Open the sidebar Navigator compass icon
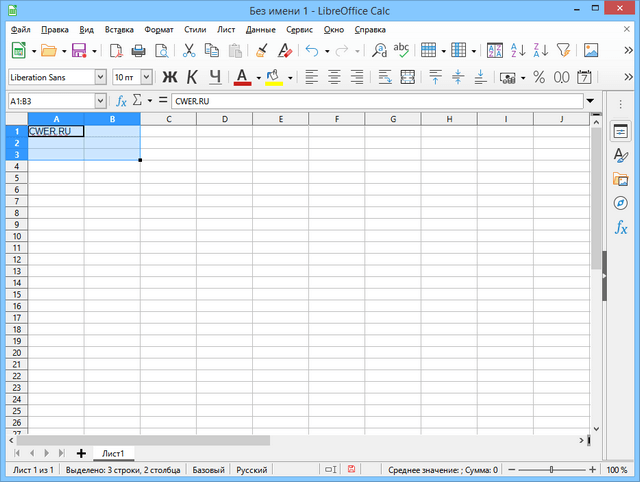 click(x=620, y=203)
